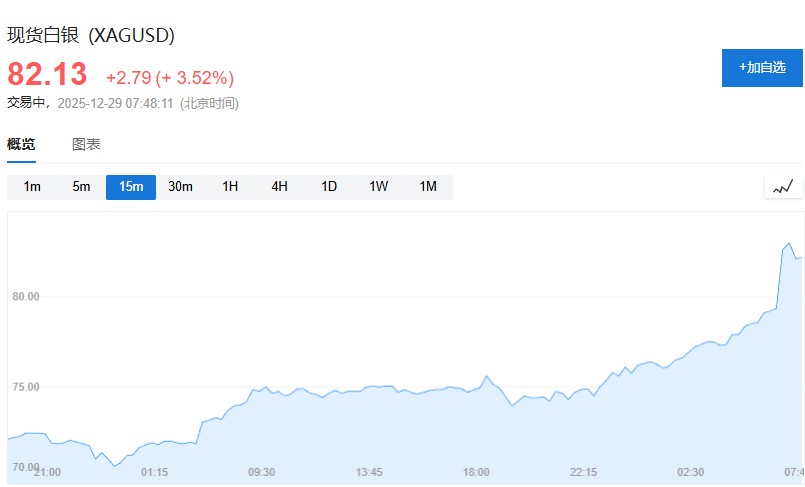Select the 1m timeframe
Screen dimensions: 805x487
pos(32,187)
